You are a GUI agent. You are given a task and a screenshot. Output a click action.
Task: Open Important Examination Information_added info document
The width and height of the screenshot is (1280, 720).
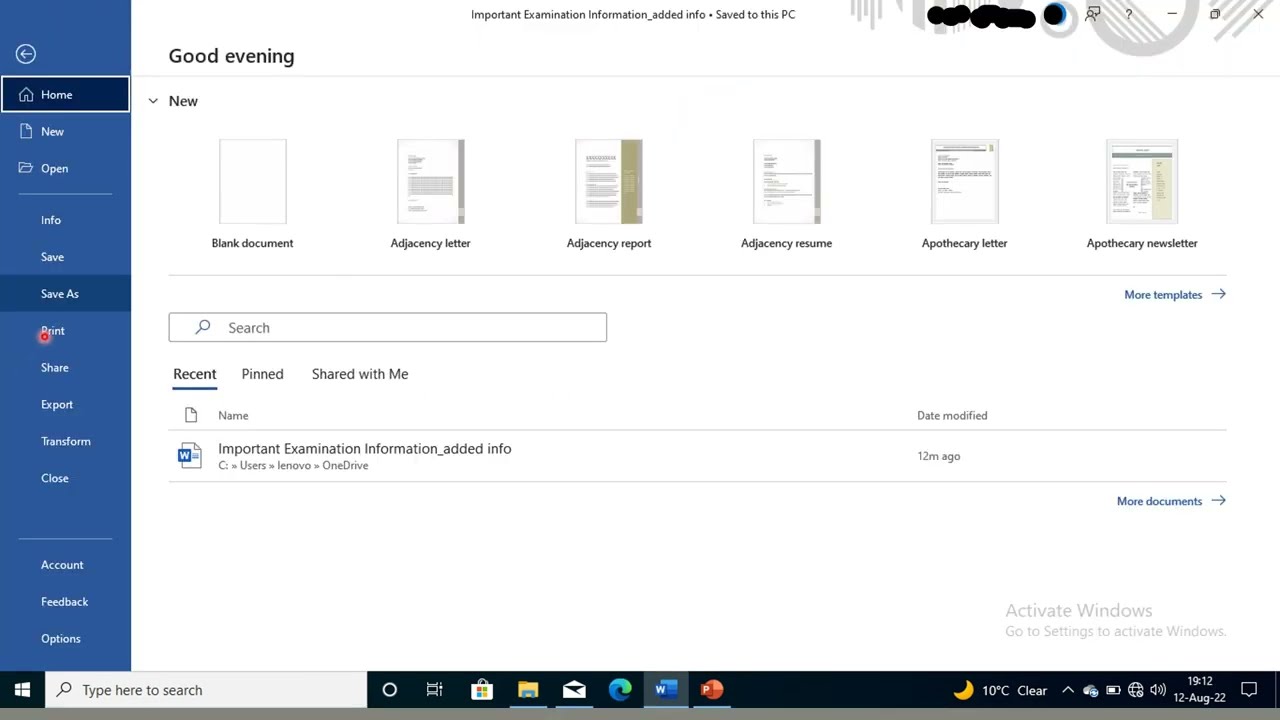pos(697,456)
